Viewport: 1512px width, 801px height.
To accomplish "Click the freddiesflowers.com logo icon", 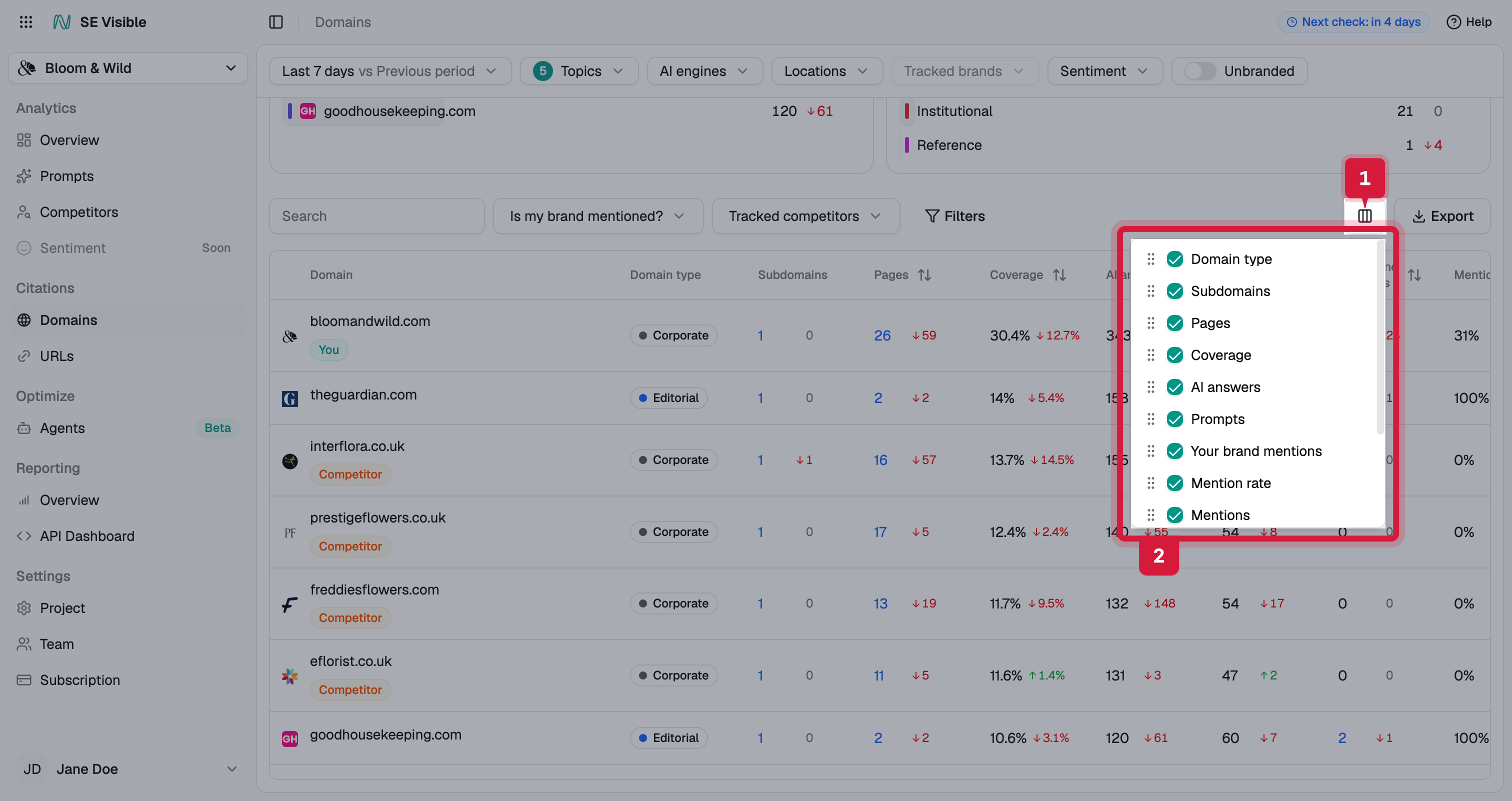I will 290,604.
